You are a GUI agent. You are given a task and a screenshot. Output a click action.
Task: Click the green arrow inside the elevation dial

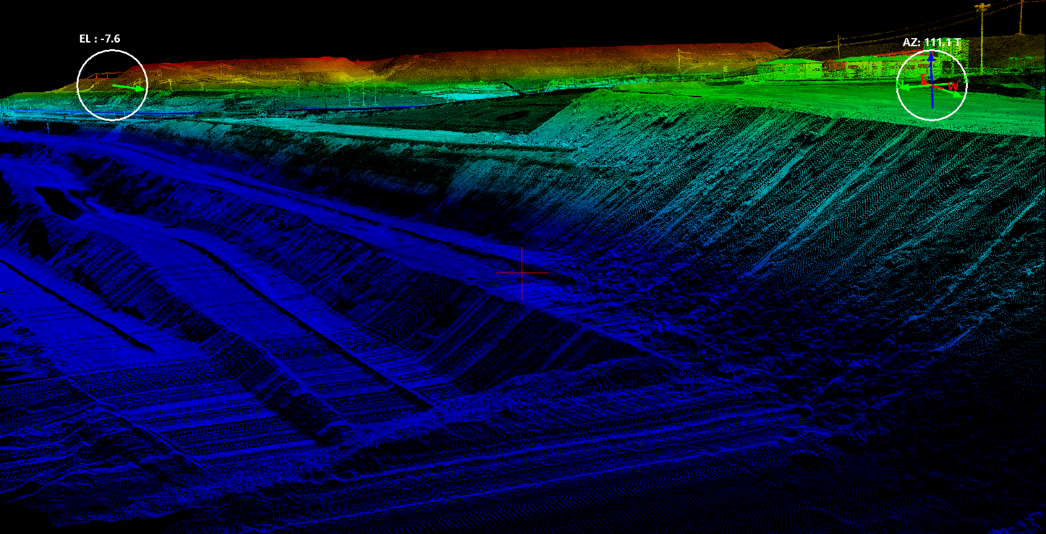[x=127, y=88]
